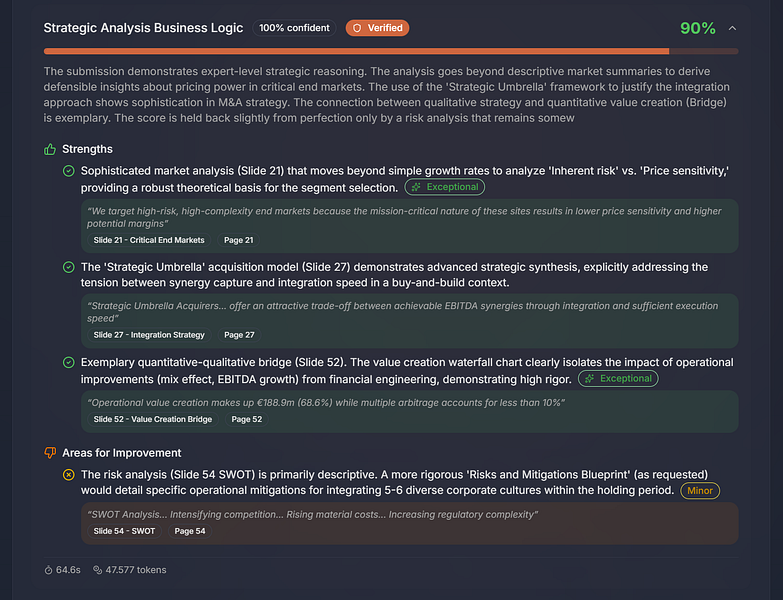Click the Exceptional badge on Slide 21 strength

445,187
